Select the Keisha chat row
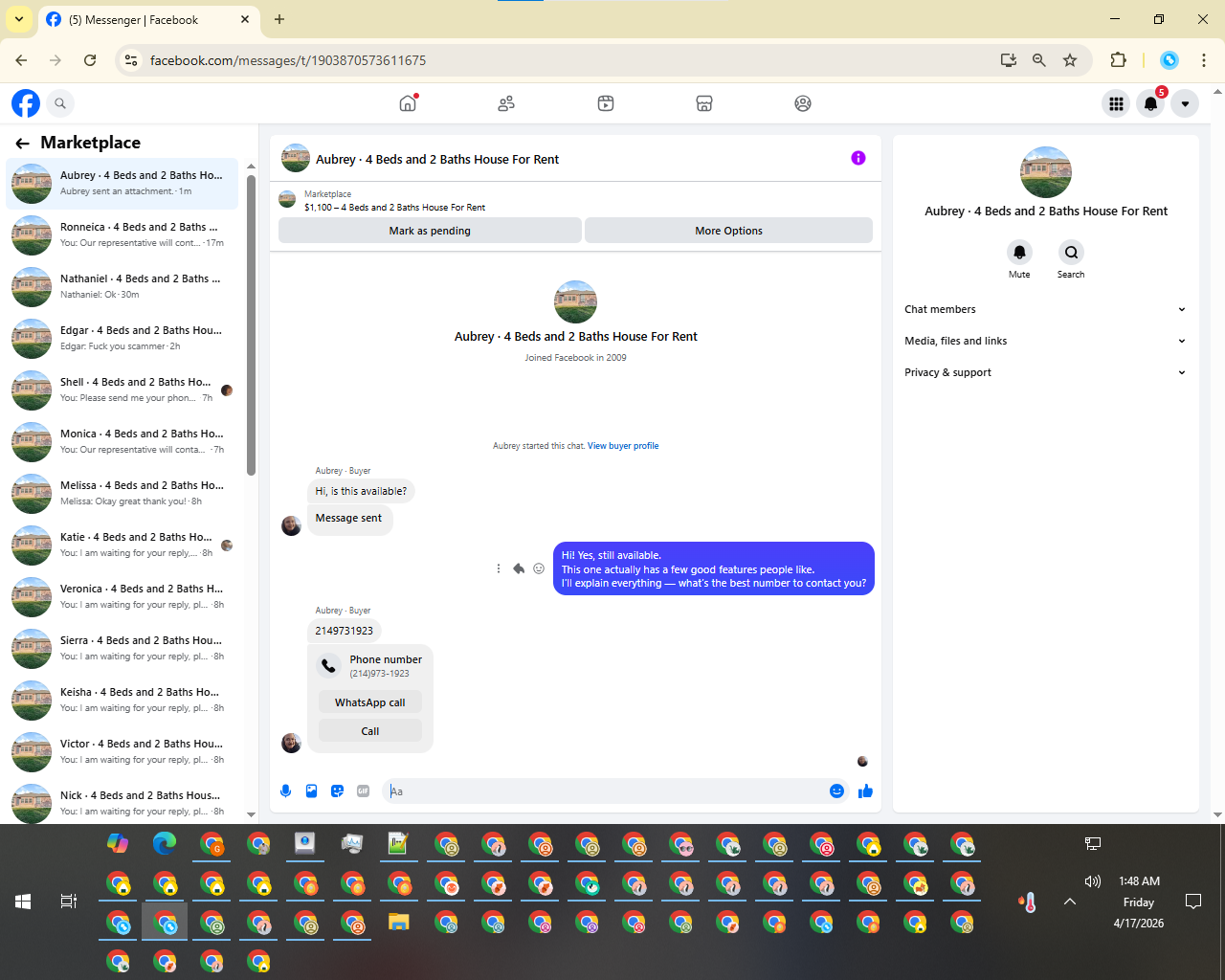Screen dimensions: 1225x980 tap(122, 700)
